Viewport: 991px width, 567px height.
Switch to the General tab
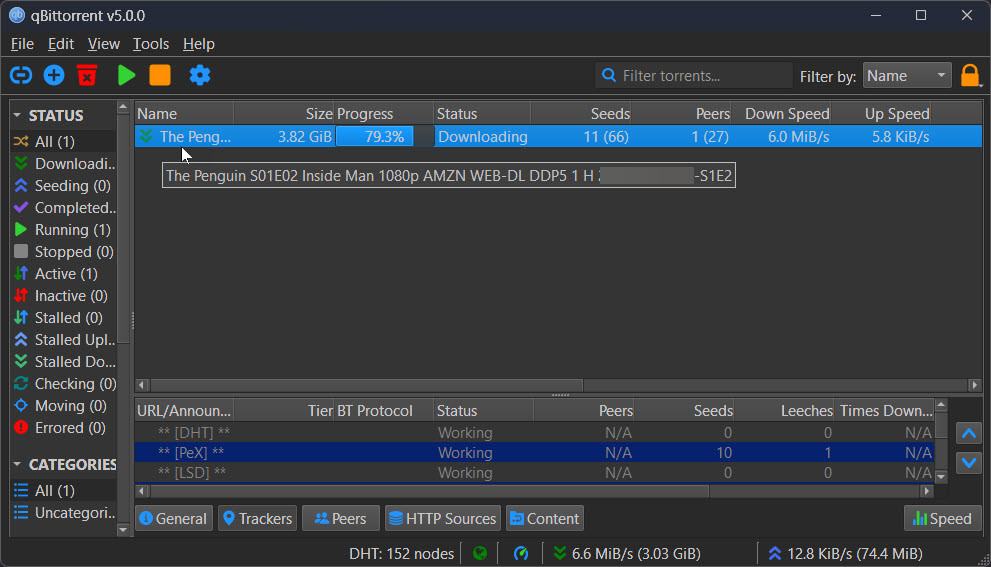[174, 518]
